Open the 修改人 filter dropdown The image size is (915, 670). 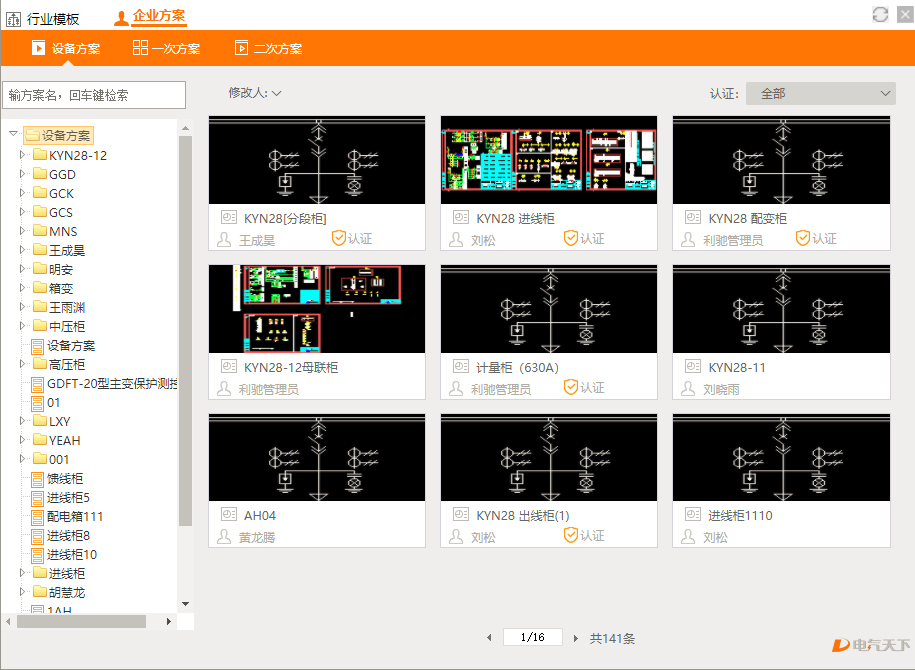click(255, 93)
